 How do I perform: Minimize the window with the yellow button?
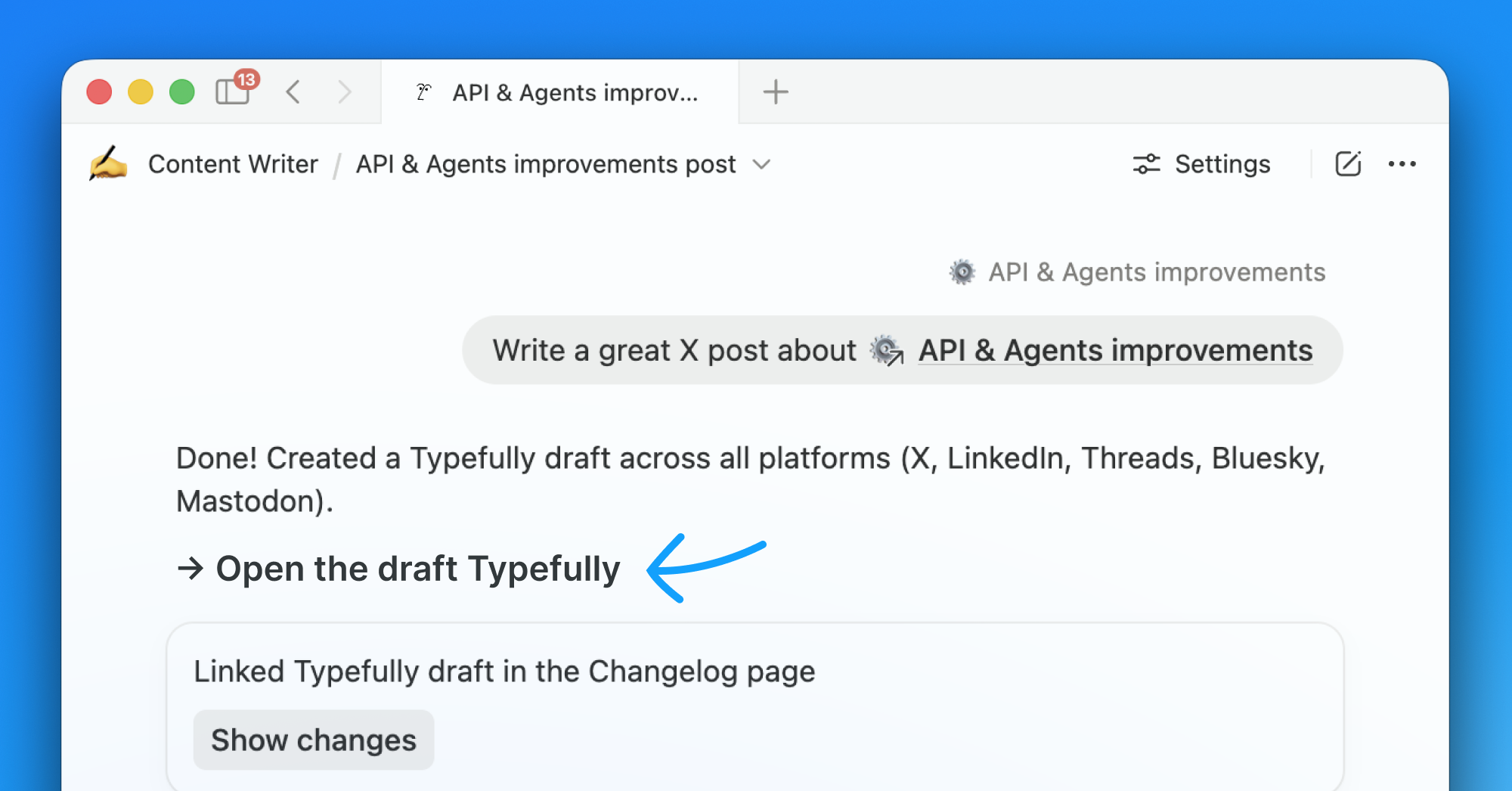141,92
